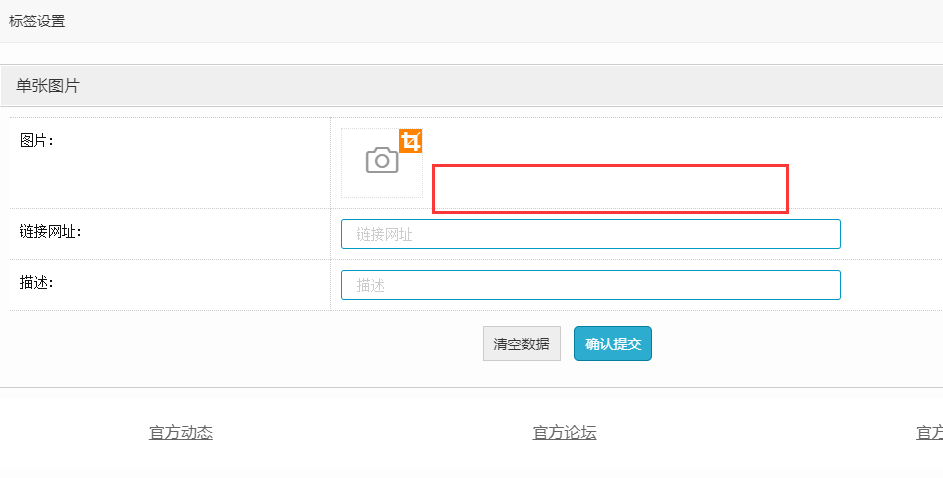Focus the 描述 input field
Screen dimensions: 943x478
(x=590, y=285)
